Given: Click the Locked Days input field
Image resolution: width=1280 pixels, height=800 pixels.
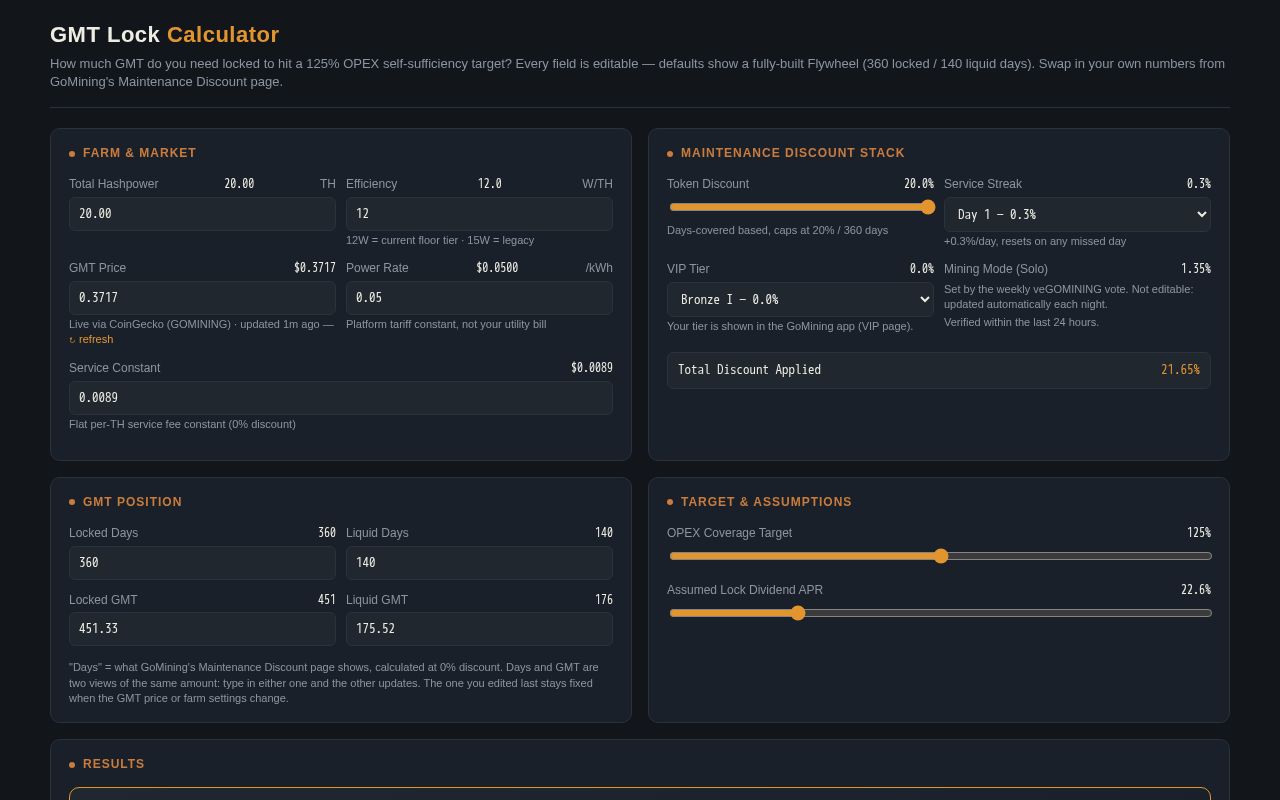Looking at the screenshot, I should [x=202, y=563].
